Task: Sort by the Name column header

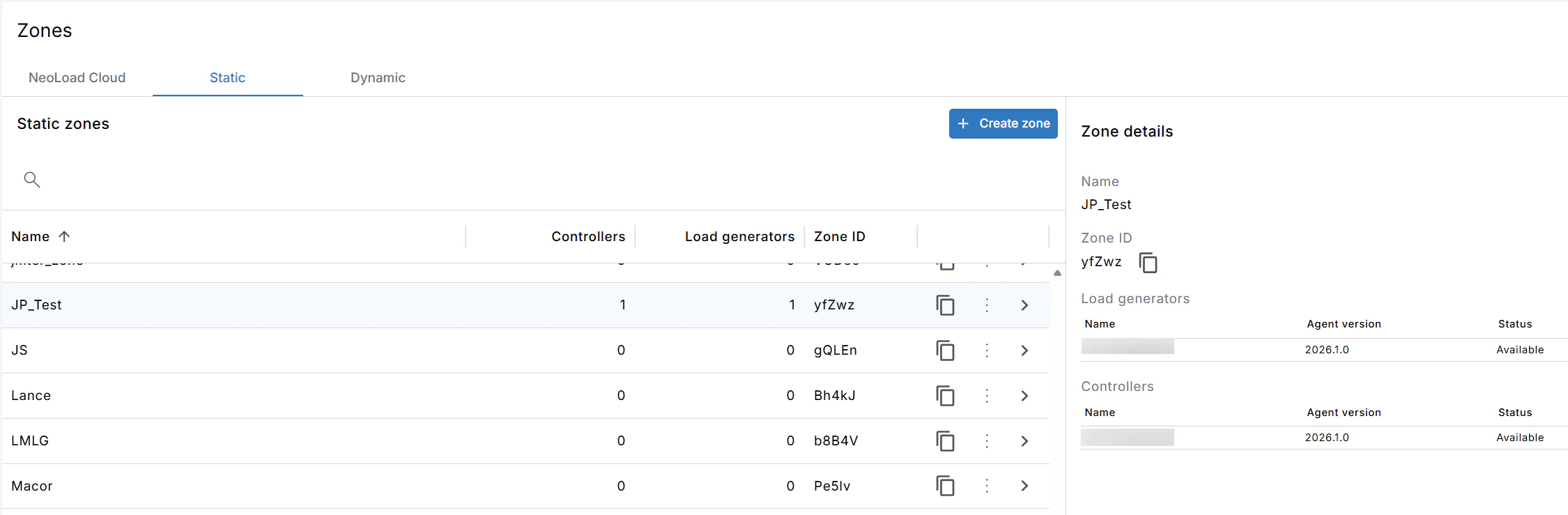Action: click(30, 236)
